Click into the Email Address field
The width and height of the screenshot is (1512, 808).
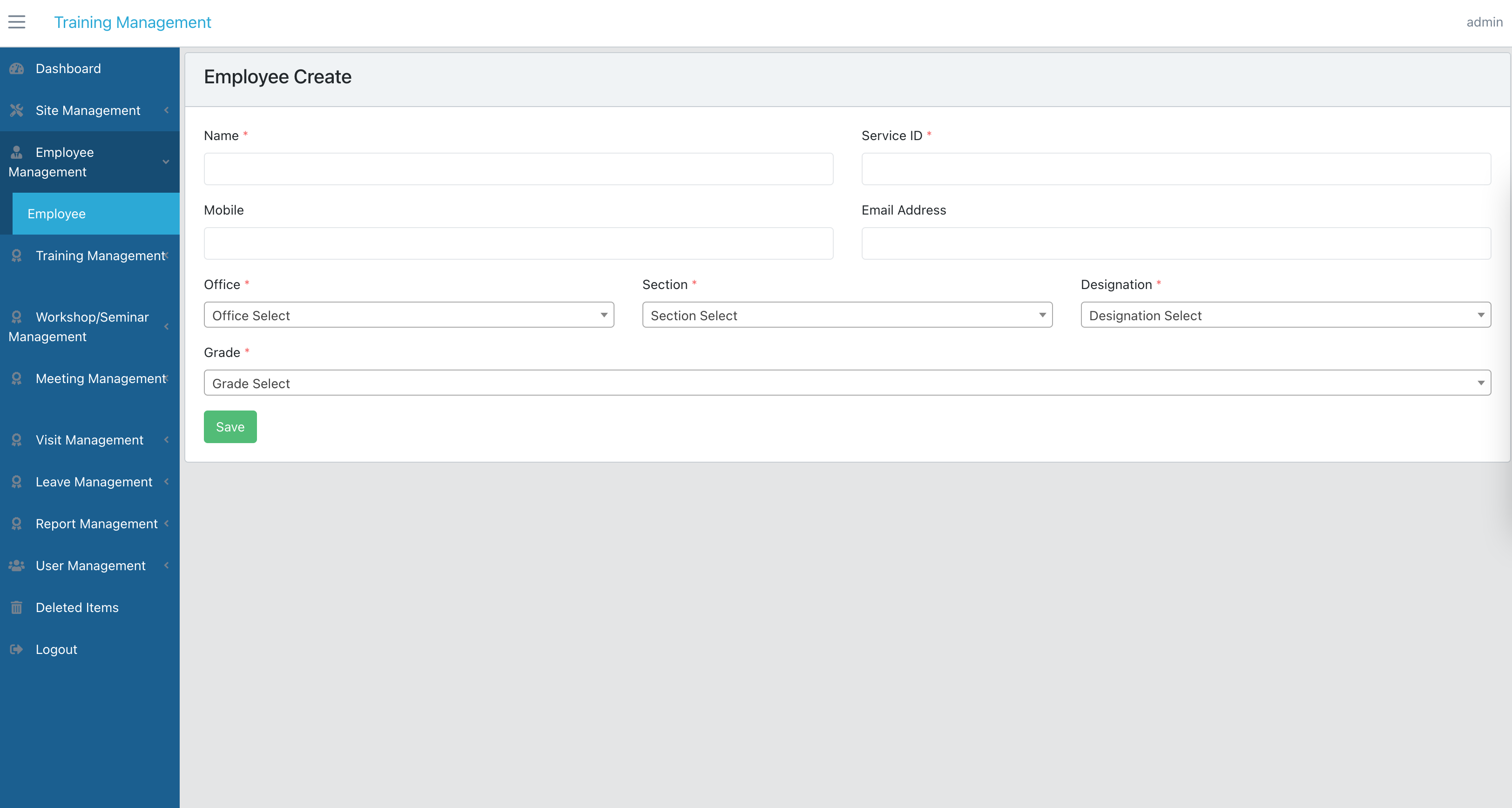pyautogui.click(x=1176, y=243)
